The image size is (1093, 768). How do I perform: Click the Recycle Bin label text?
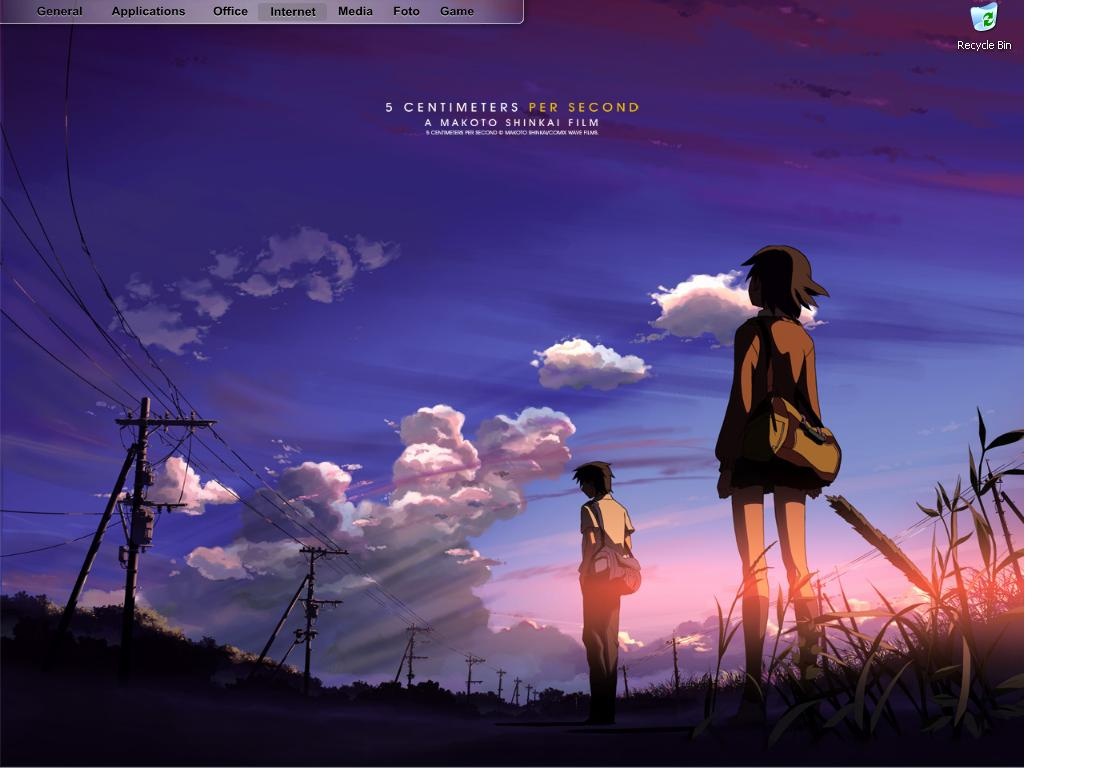coord(984,45)
